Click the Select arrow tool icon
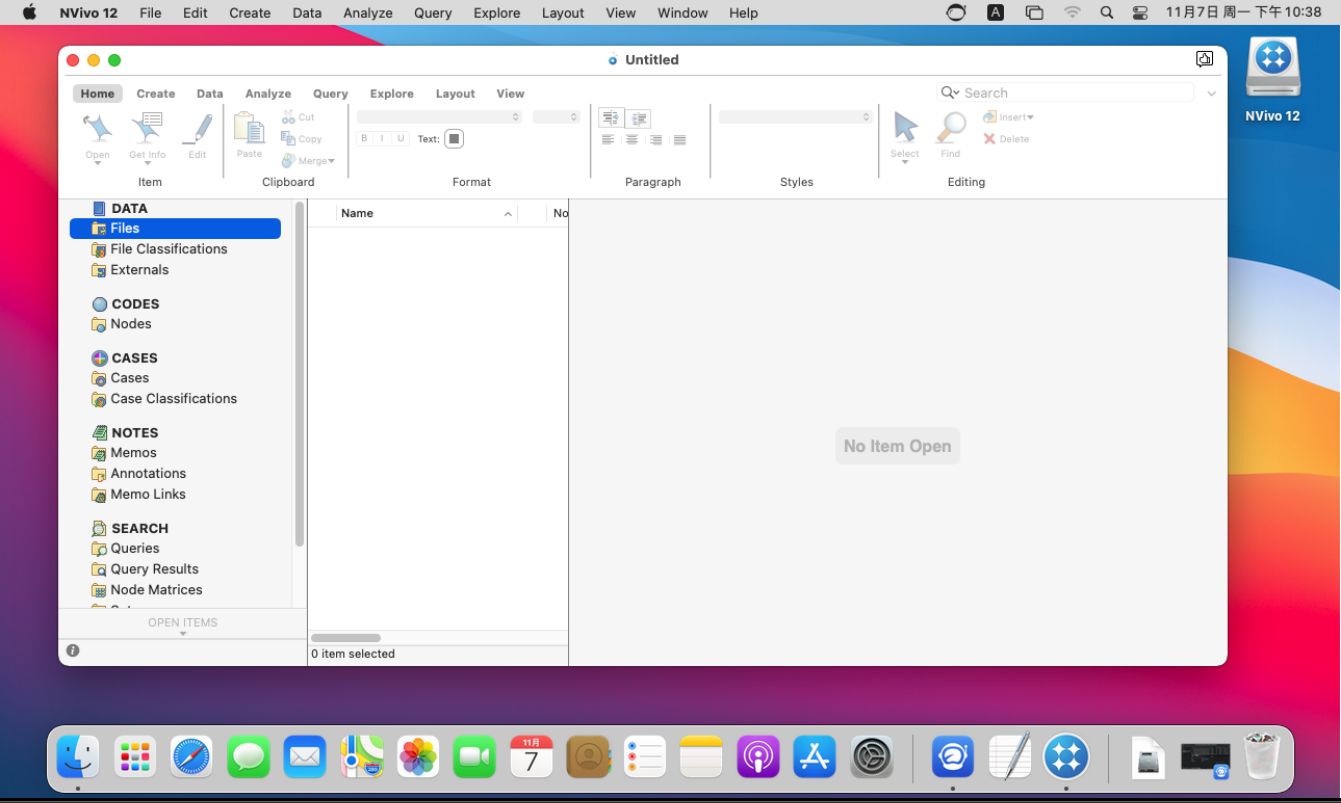The image size is (1341, 803). (x=905, y=128)
